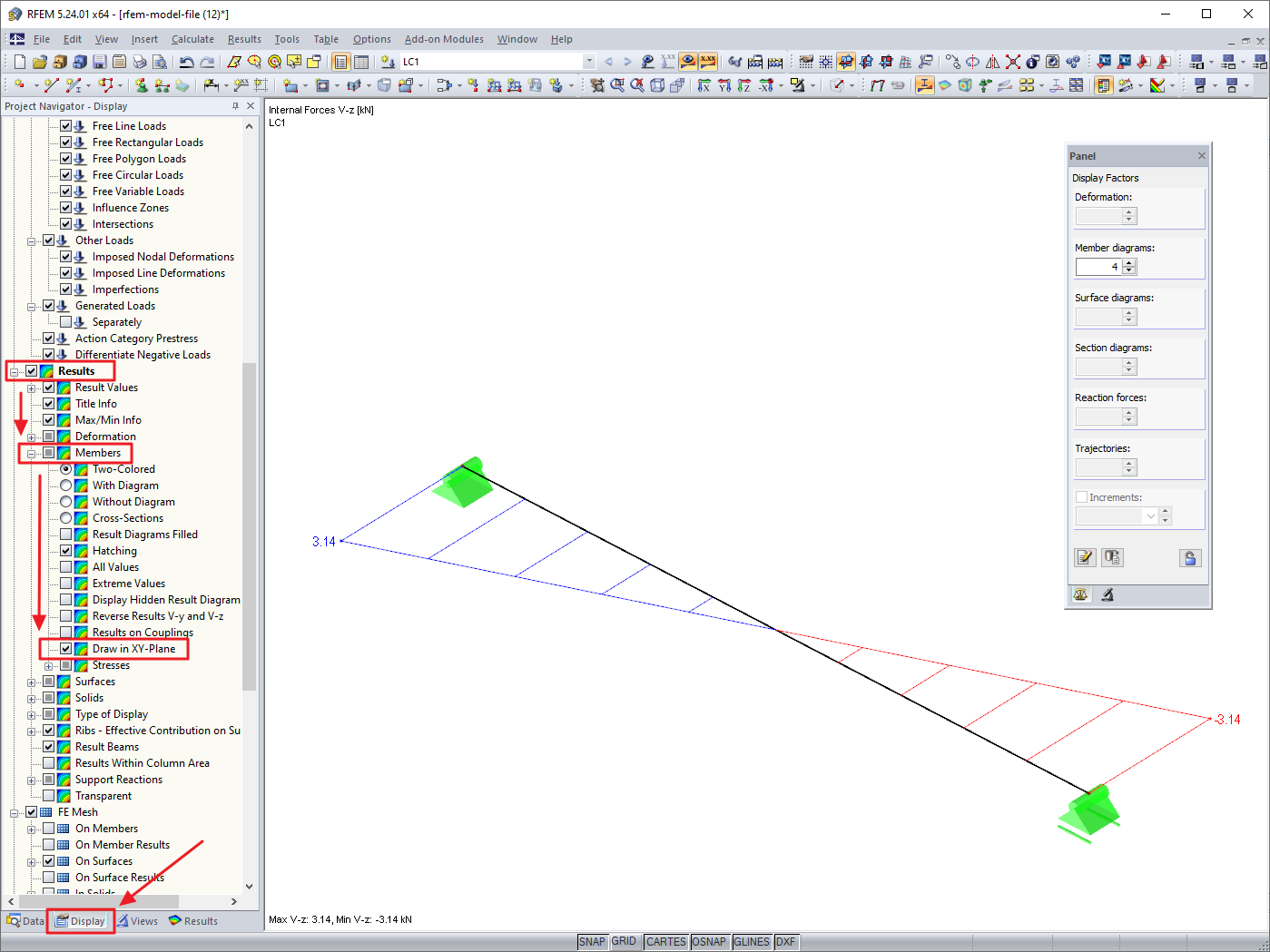Toggle OSNAP in the status bar
The image size is (1270, 952).
pos(709,942)
